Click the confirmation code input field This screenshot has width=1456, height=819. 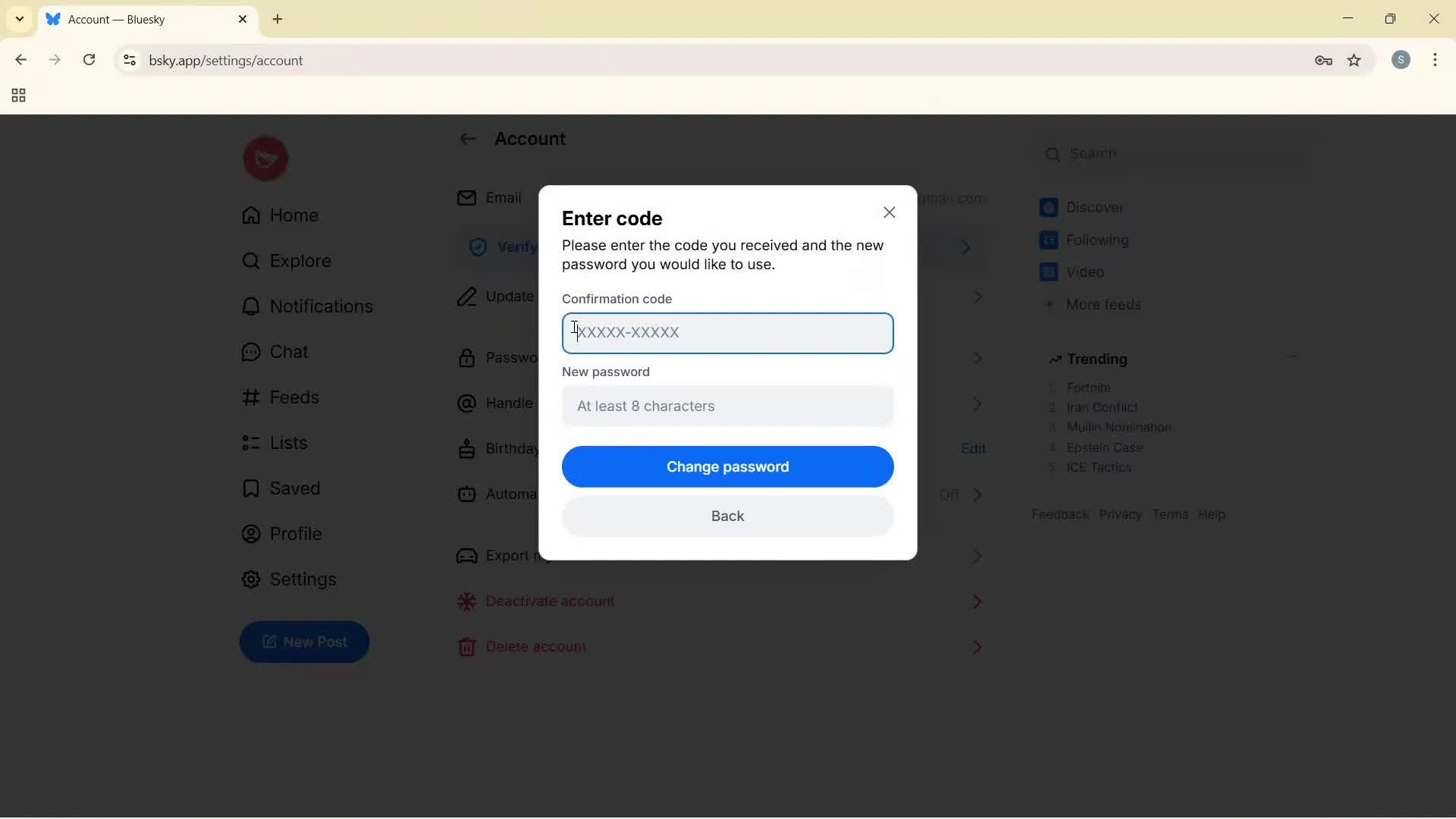(x=727, y=333)
